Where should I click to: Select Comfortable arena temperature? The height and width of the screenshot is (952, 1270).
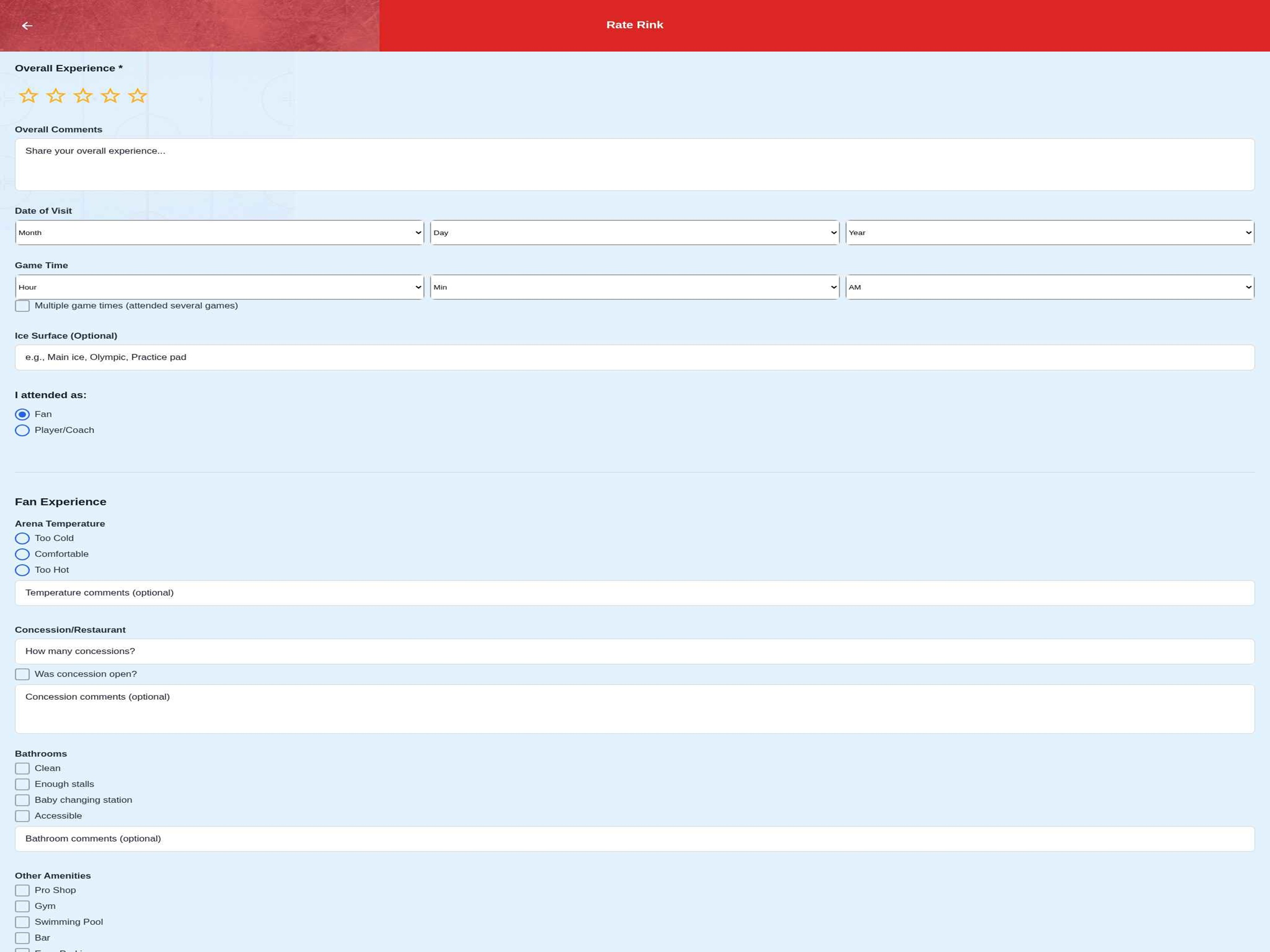[x=23, y=554]
